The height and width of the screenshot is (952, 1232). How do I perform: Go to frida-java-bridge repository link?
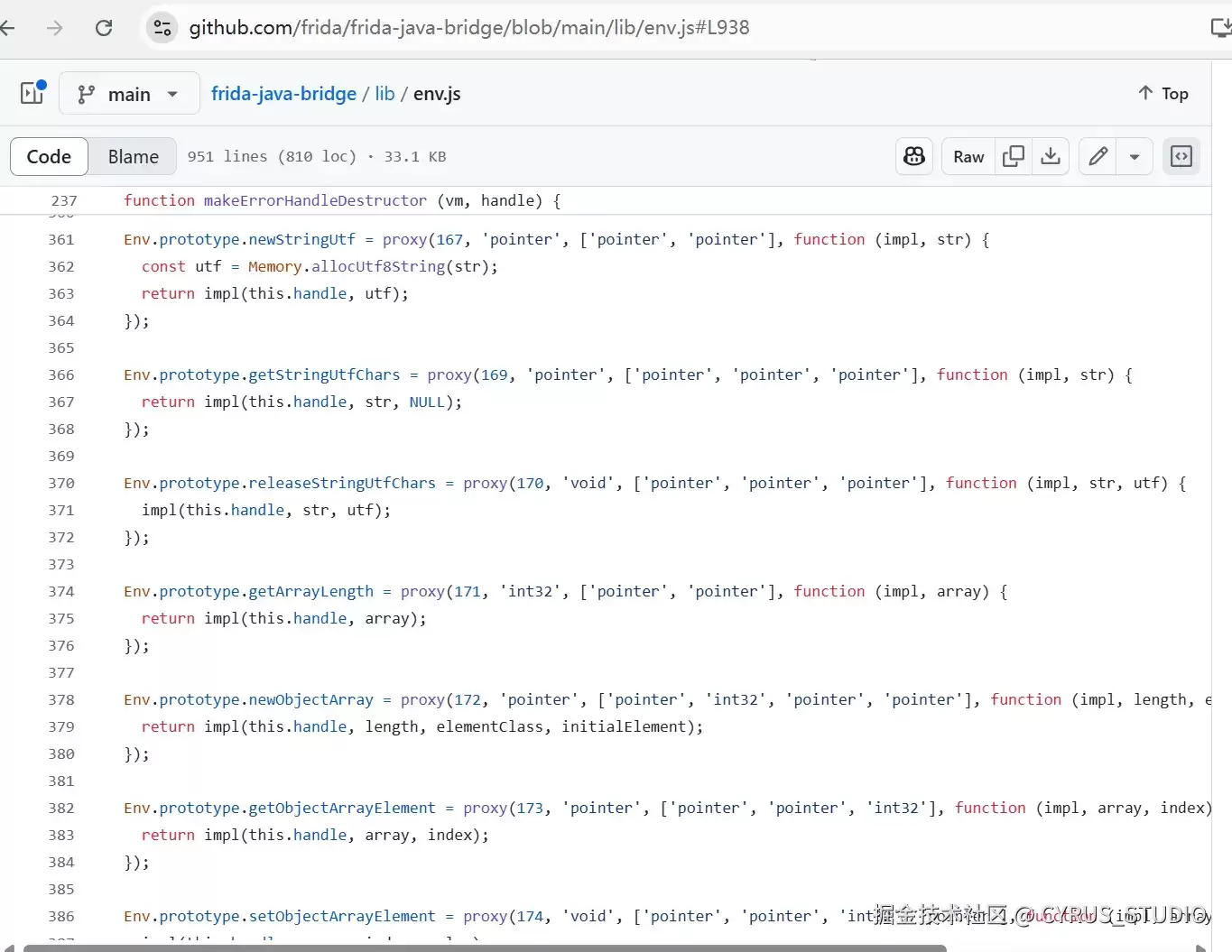pos(283,94)
